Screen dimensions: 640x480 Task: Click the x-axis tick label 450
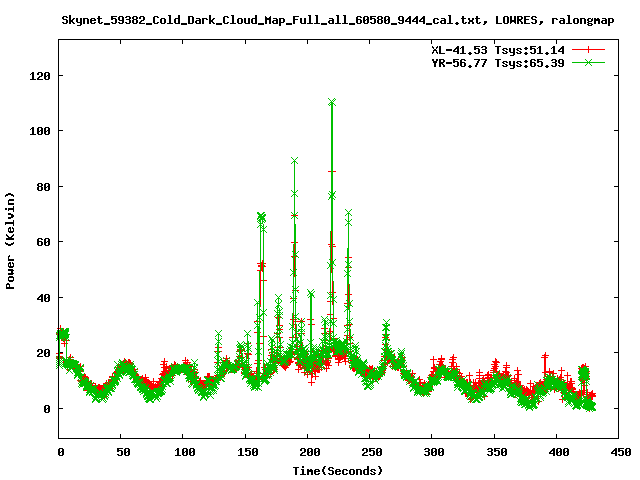620,452
